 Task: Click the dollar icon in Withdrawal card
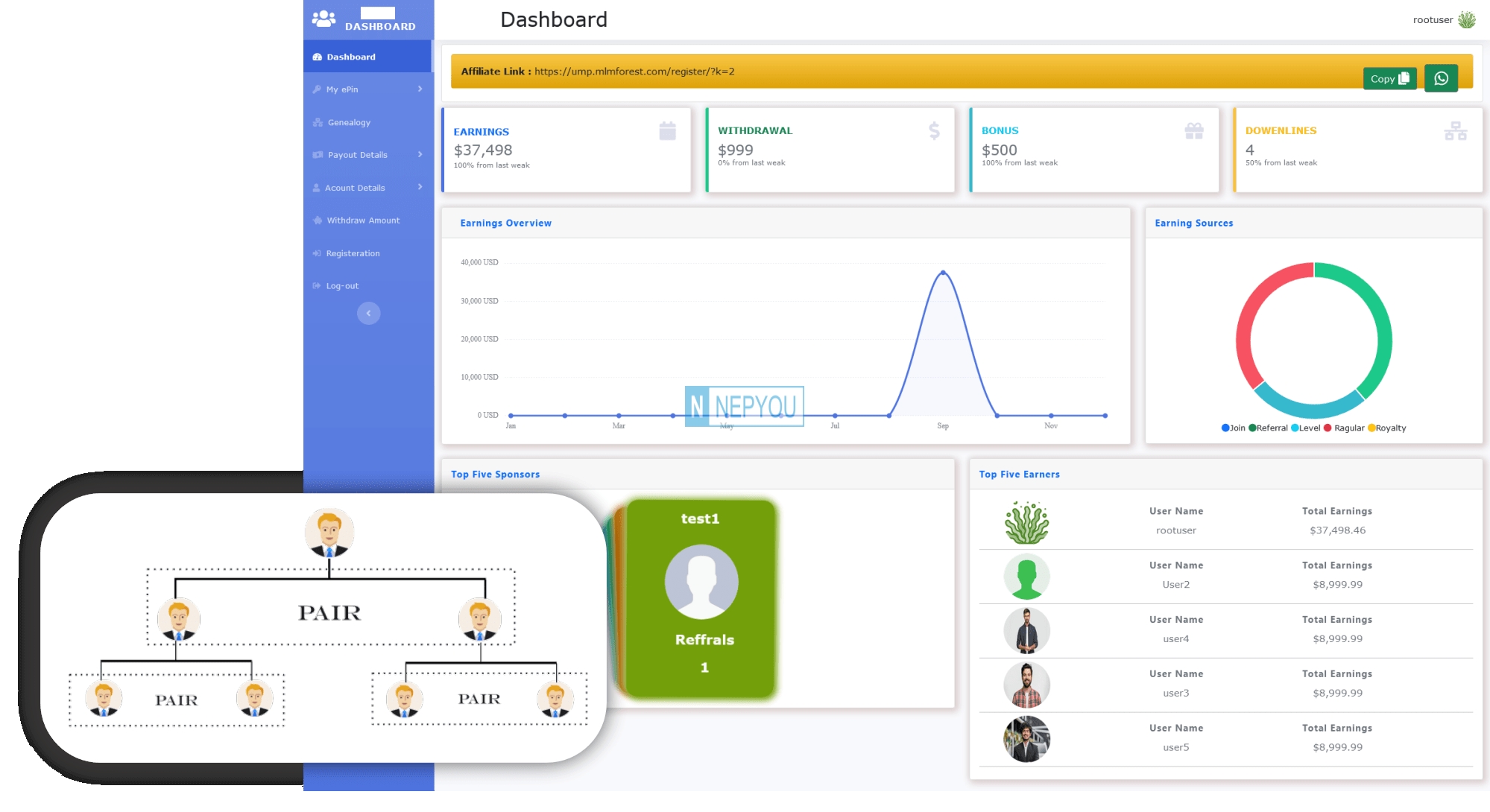point(933,131)
